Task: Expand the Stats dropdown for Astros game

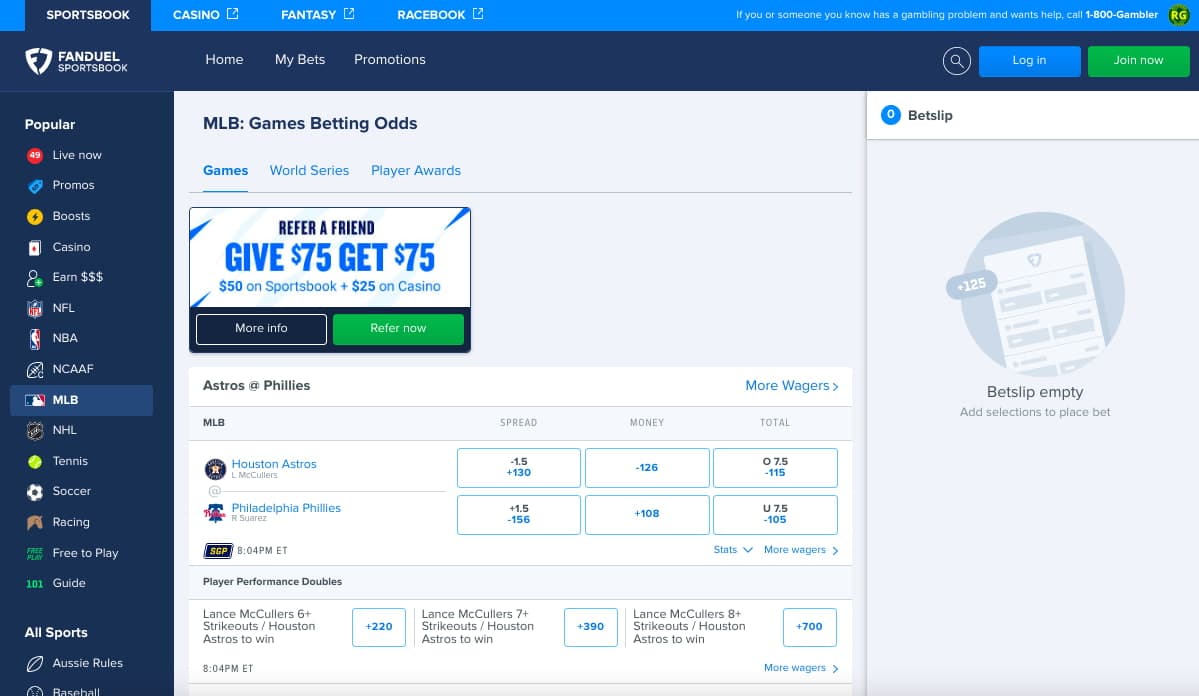Action: pos(733,550)
